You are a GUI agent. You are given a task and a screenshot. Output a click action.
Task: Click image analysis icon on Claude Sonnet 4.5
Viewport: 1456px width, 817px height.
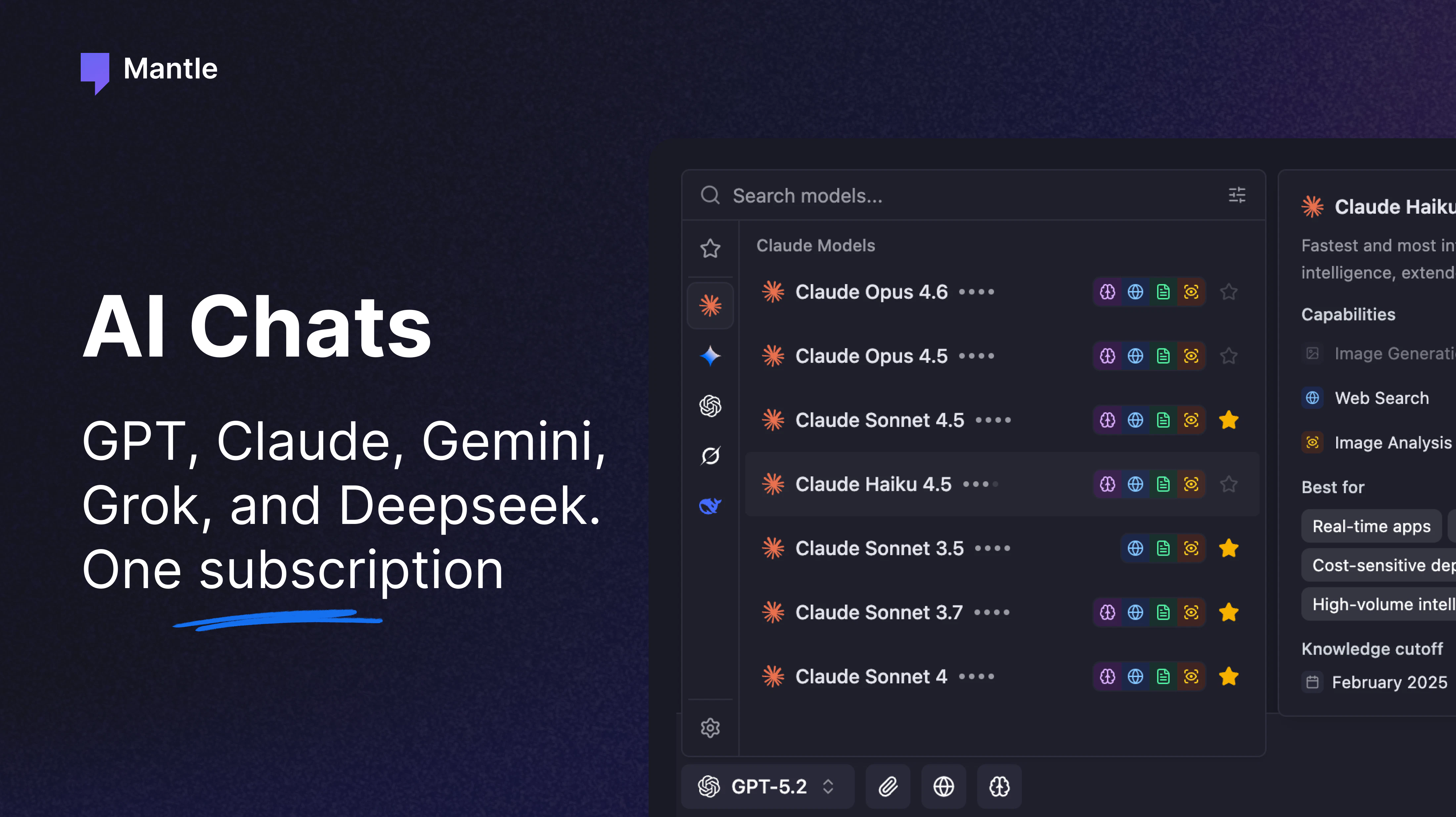[1191, 420]
